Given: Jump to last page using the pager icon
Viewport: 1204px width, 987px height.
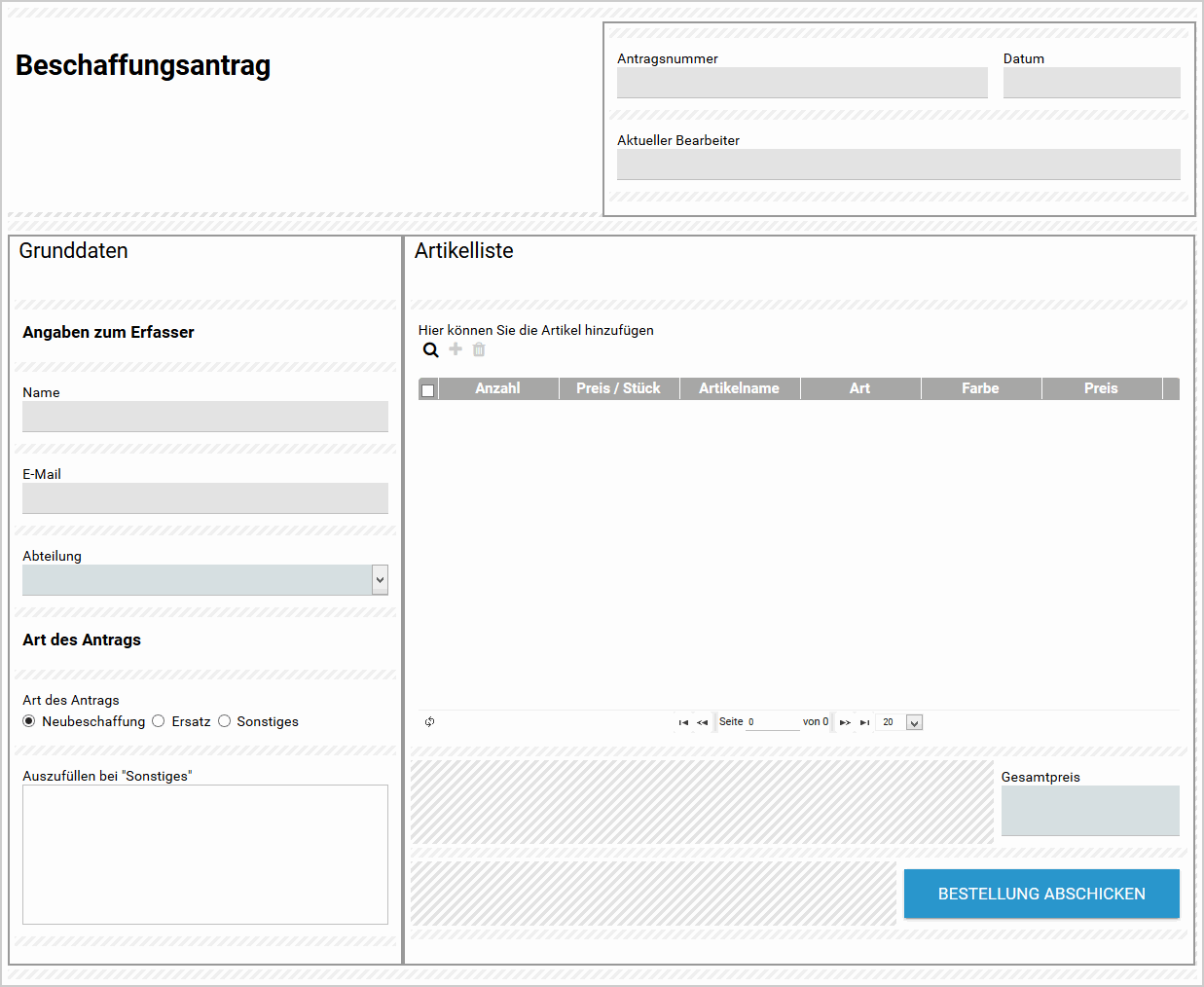Looking at the screenshot, I should pyautogui.click(x=864, y=721).
